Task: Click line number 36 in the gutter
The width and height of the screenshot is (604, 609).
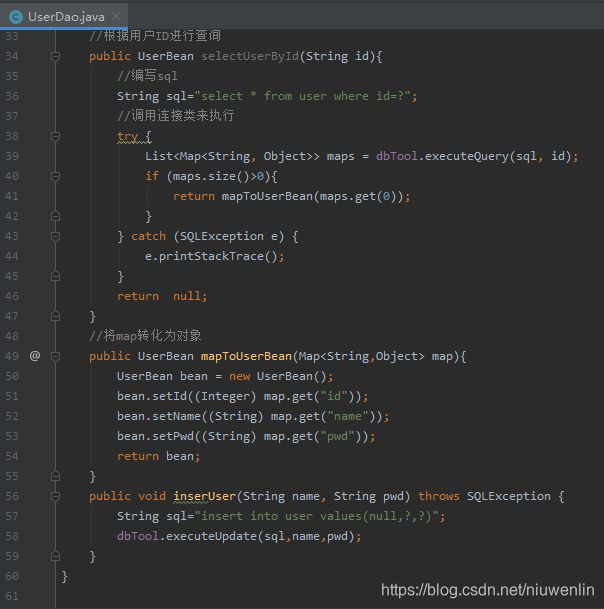Action: [x=12, y=96]
